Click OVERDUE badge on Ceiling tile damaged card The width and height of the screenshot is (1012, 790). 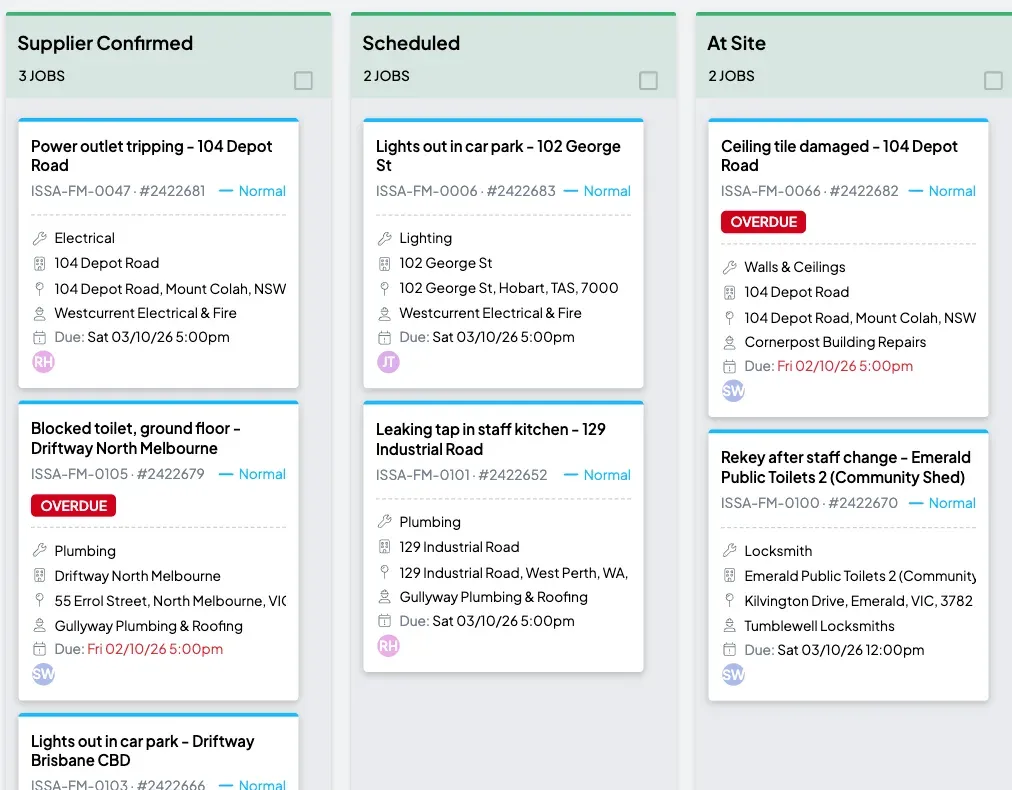(x=764, y=221)
